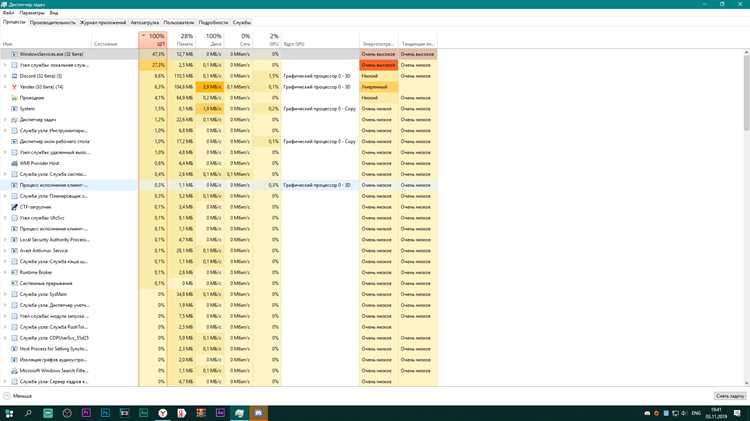Click the Снять задачу button
This screenshot has width=750, height=421.
[729, 396]
